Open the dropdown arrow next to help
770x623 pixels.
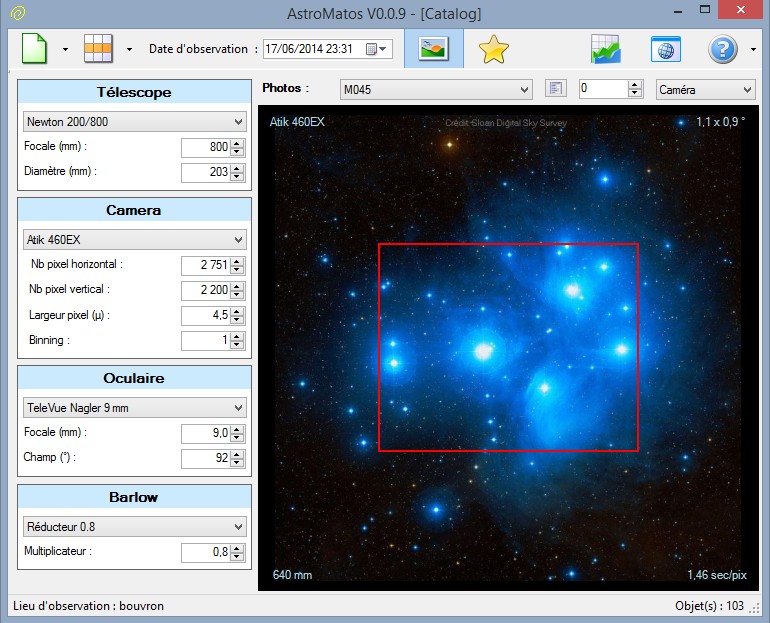[753, 49]
